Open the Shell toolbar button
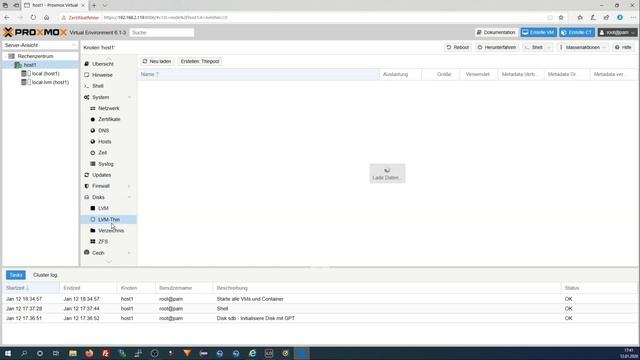Viewport: 640px width, 360px height. tap(534, 47)
